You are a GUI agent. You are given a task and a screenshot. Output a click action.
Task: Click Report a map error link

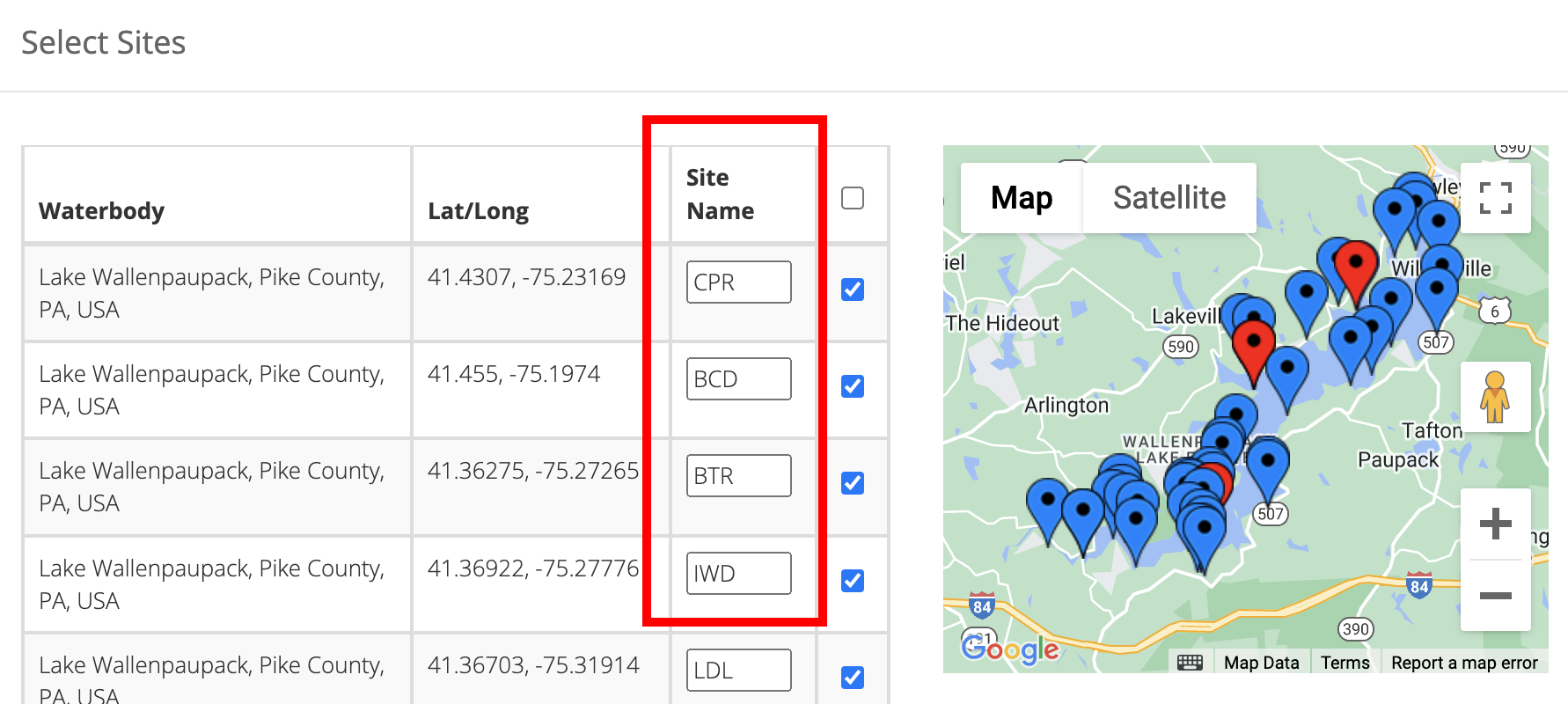1464,663
